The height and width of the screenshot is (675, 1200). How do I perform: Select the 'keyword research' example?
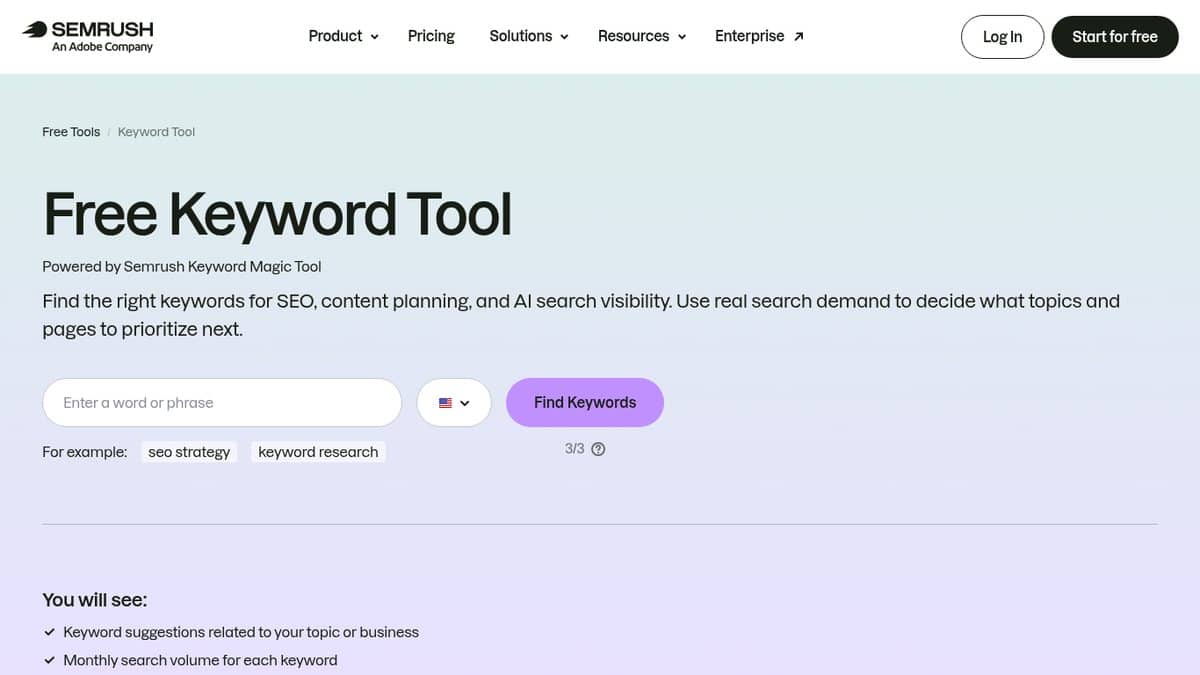pos(318,452)
